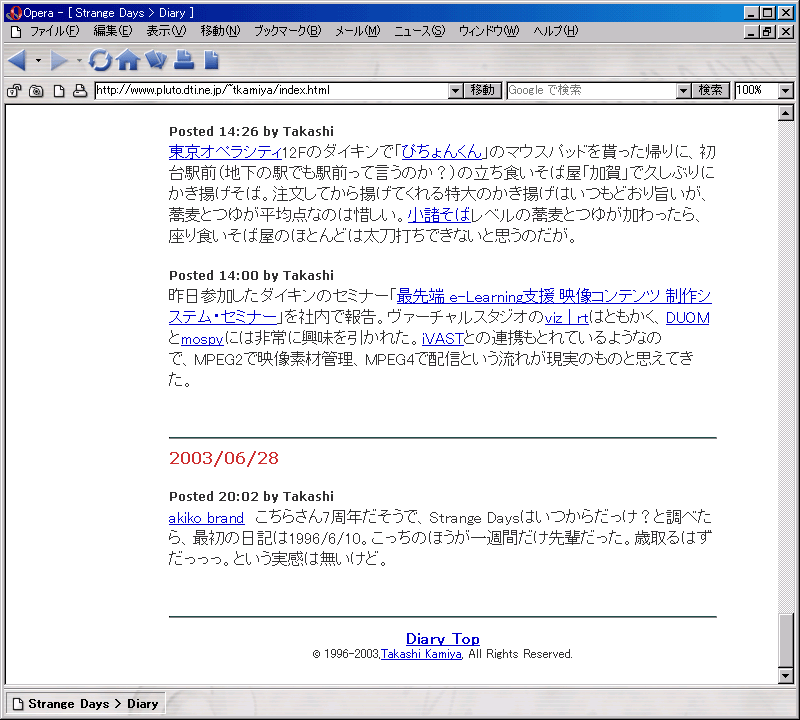Screen dimensions: 800x720
Task: Click the vertical scrollbar down arrow
Action: [x=786, y=676]
